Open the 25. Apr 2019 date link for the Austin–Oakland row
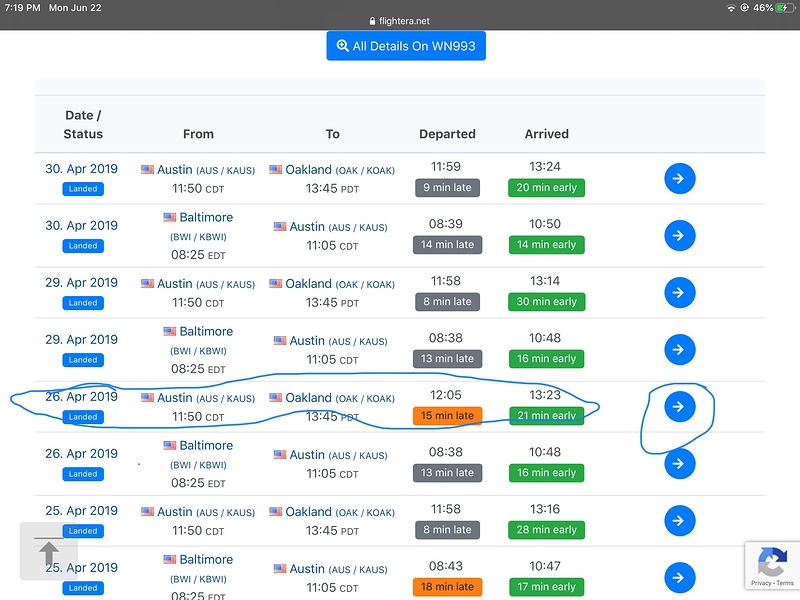The image size is (800, 600). pos(81,511)
